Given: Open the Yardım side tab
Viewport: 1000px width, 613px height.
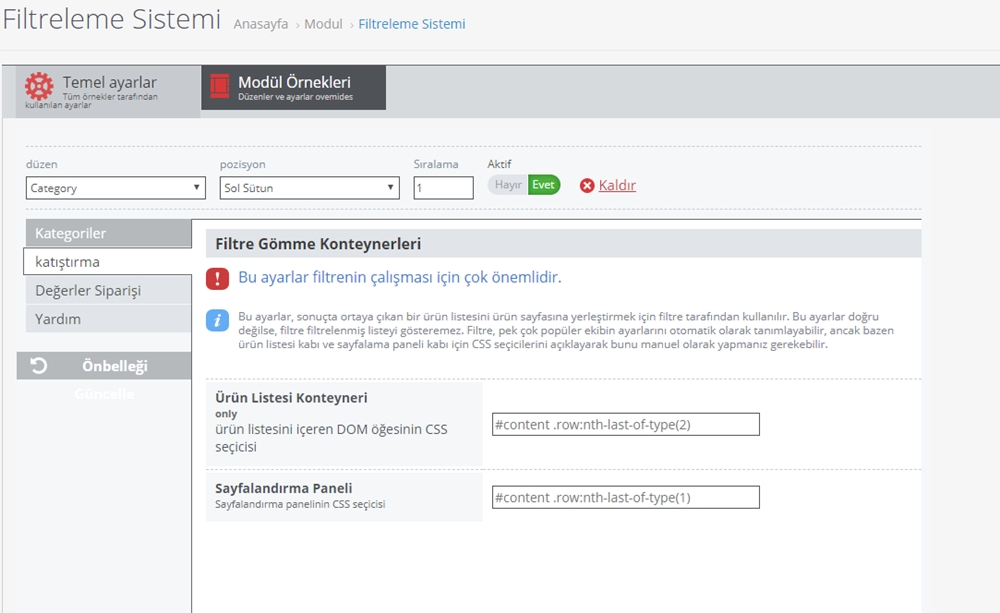Looking at the screenshot, I should (x=108, y=319).
